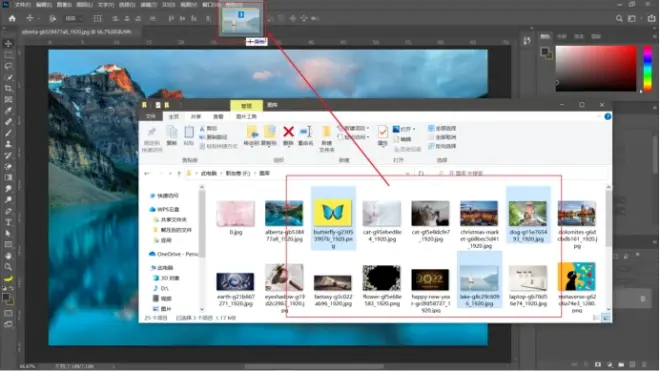Switch Explorer to details view toggle
The height and width of the screenshot is (371, 660).
596,318
